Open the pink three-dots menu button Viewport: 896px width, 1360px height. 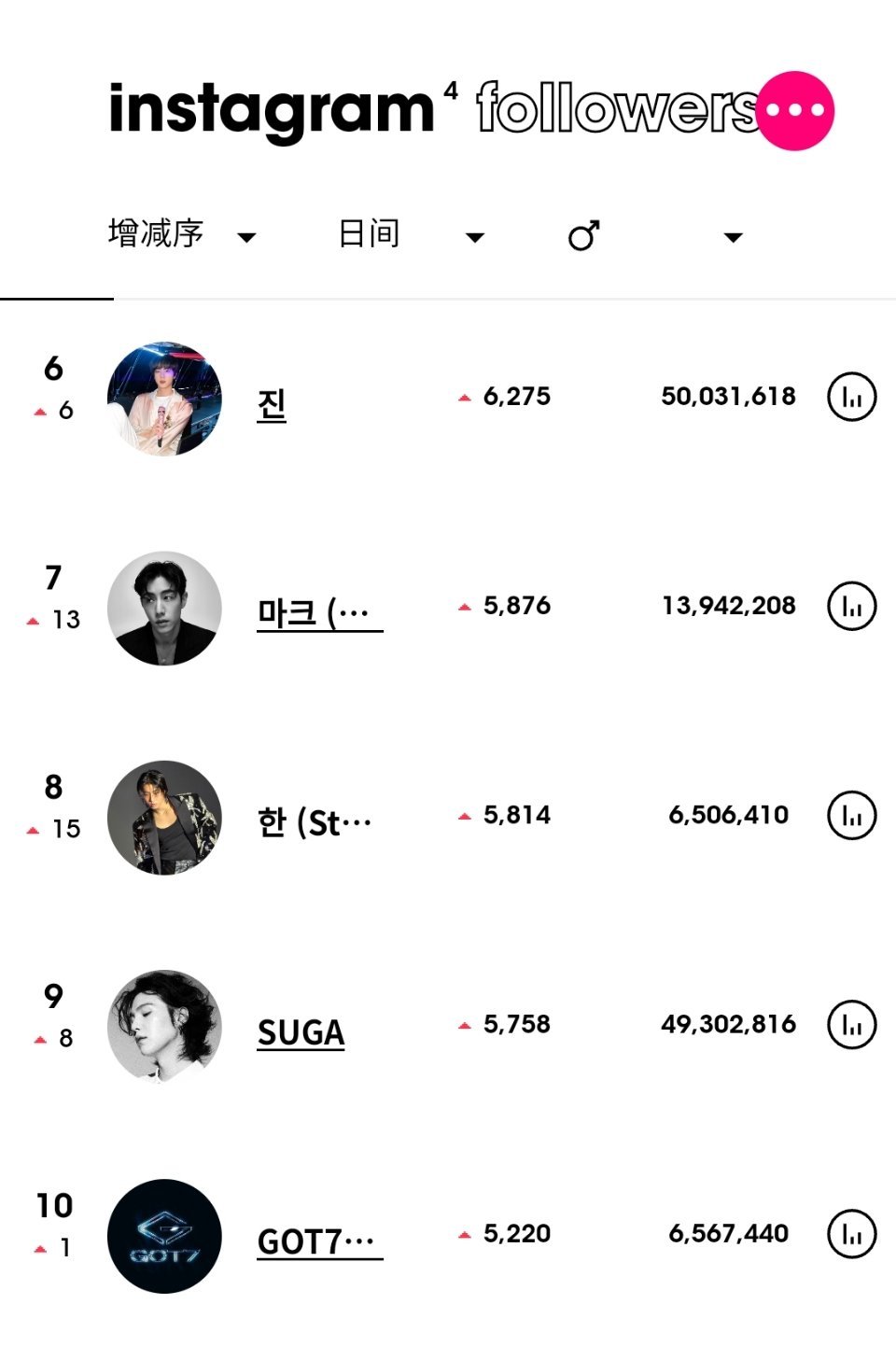point(794,110)
